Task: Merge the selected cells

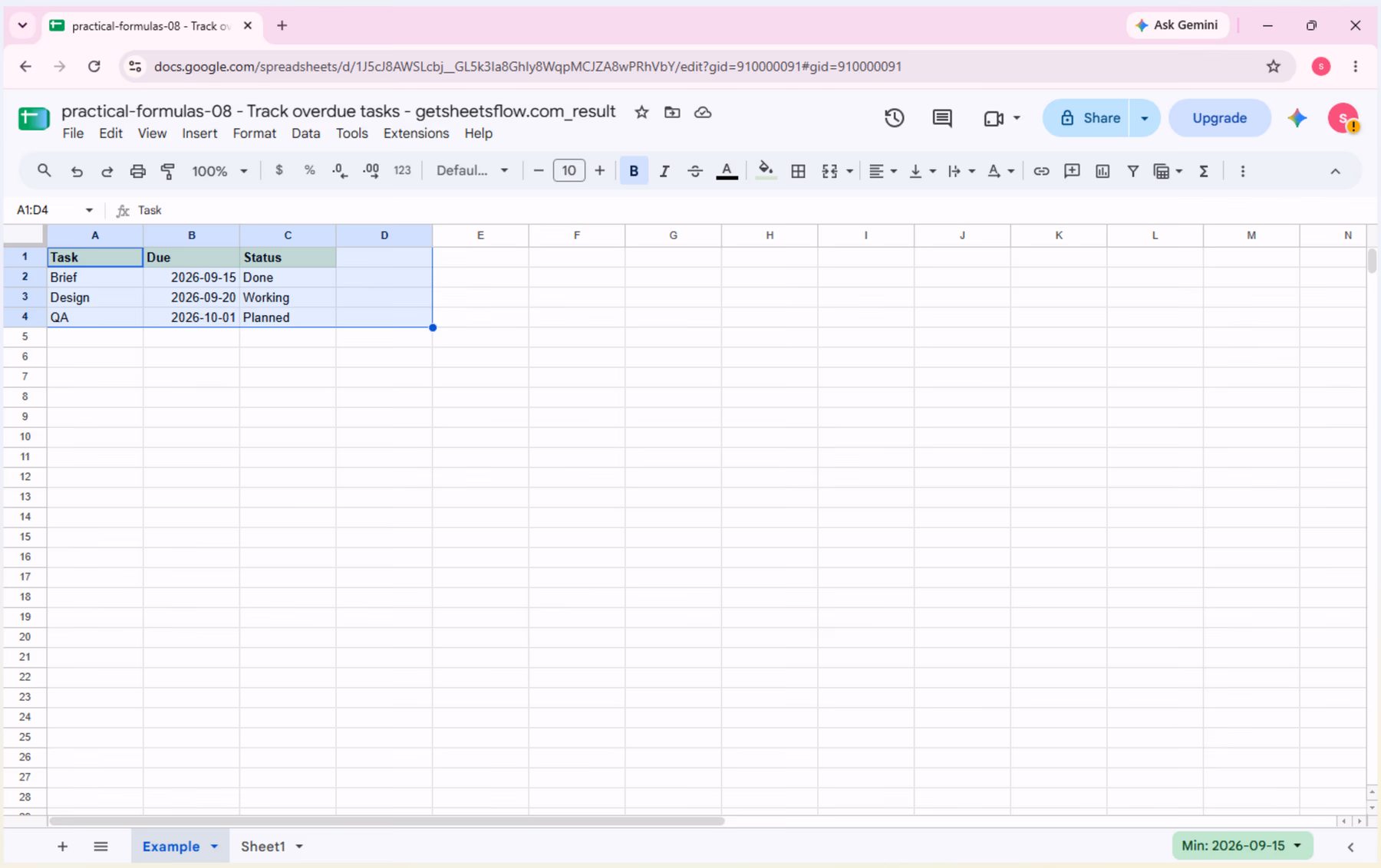Action: click(x=829, y=171)
